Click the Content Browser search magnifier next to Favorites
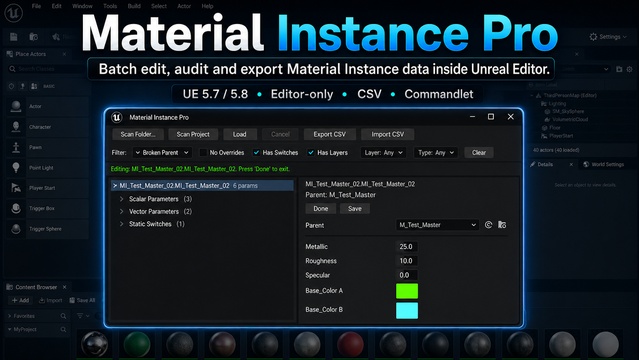 pyautogui.click(x=63, y=316)
